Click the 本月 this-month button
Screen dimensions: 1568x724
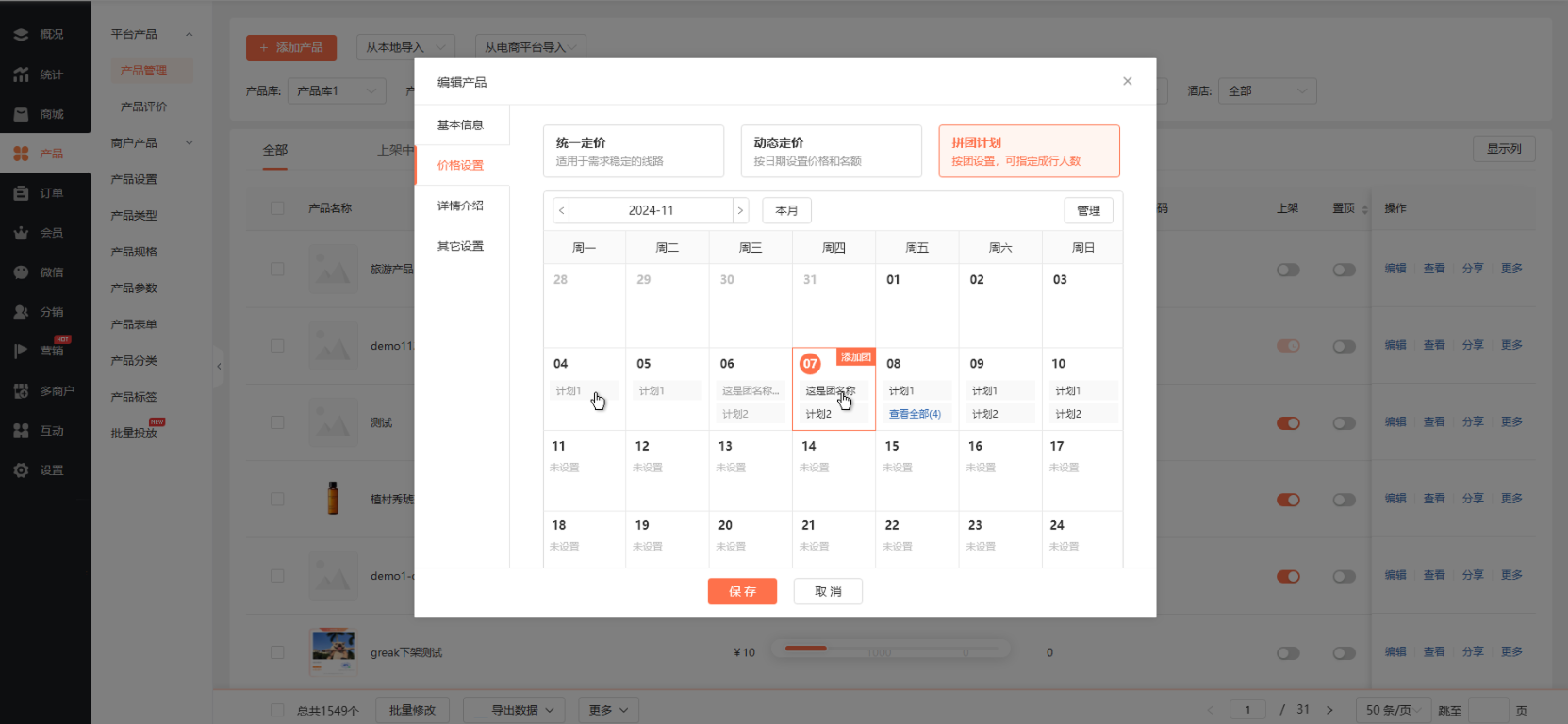tap(787, 210)
